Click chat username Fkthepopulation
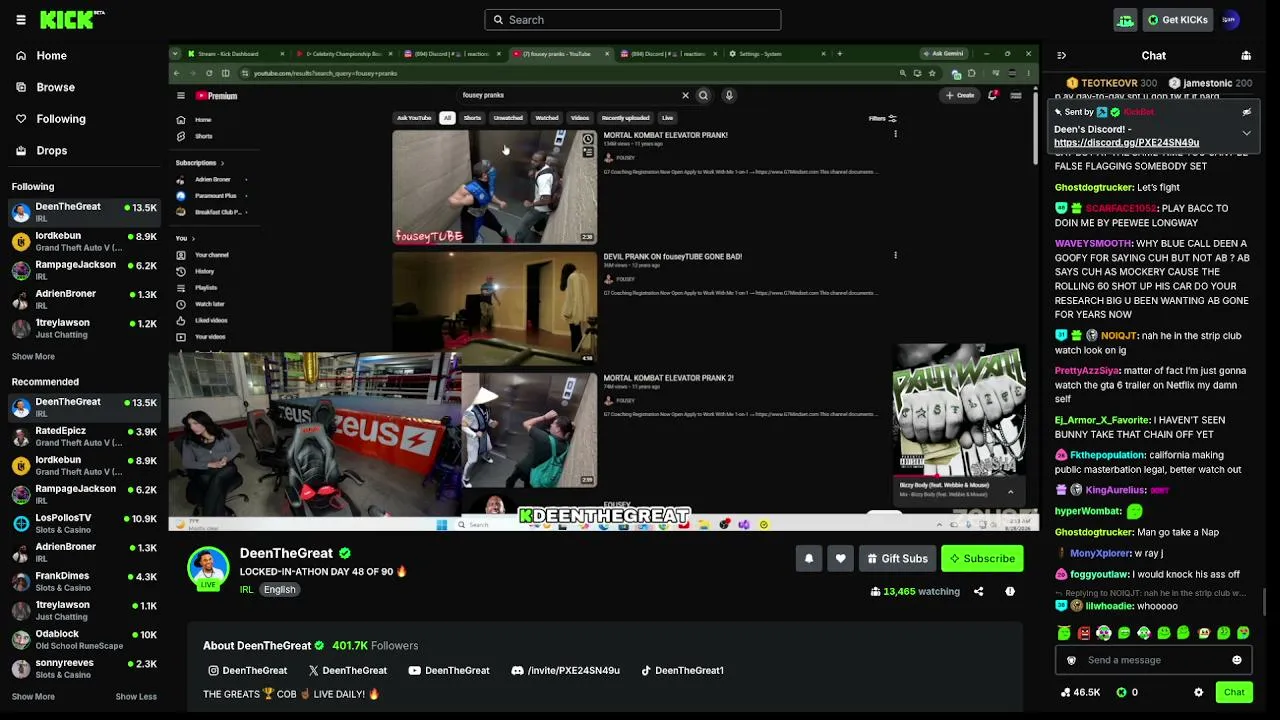The image size is (1280, 720). [1107, 456]
